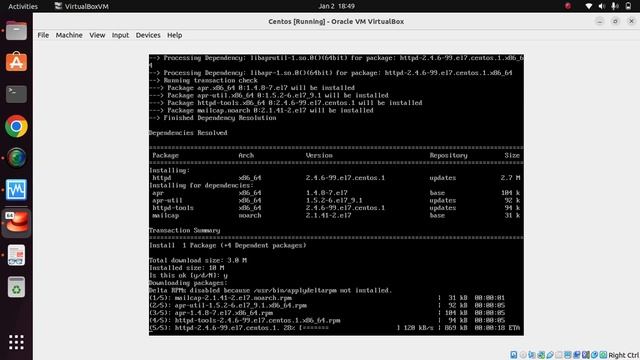The height and width of the screenshot is (360, 640).
Task: Open the Help menu
Action: coord(174,35)
